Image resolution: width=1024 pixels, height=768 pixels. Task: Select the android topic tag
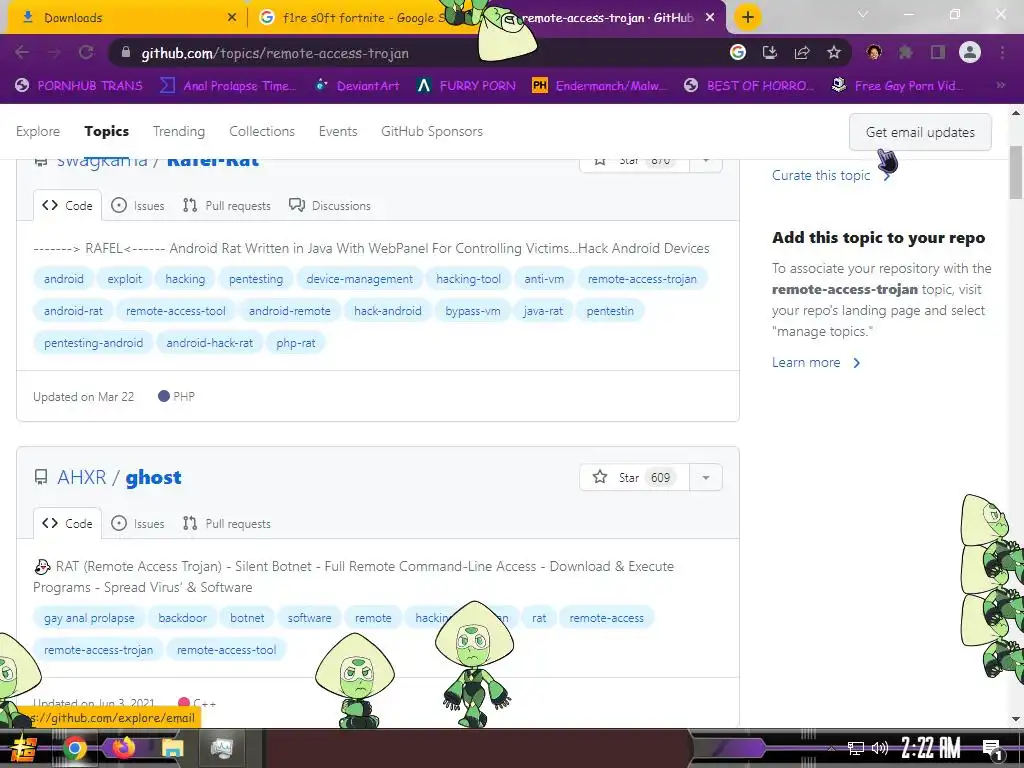[63, 279]
